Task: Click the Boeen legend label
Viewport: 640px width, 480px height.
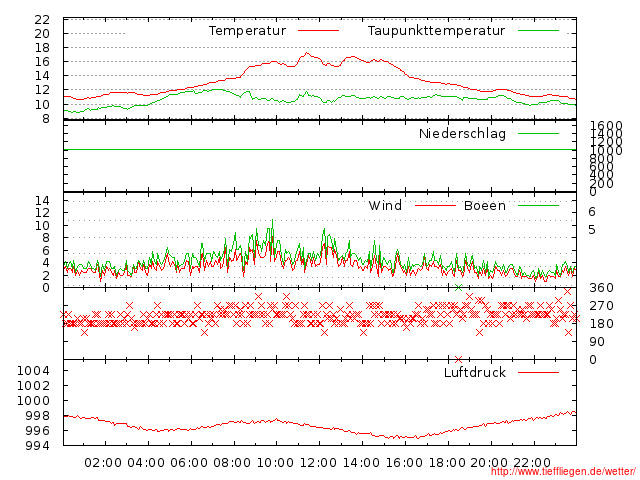Action: pyautogui.click(x=484, y=205)
